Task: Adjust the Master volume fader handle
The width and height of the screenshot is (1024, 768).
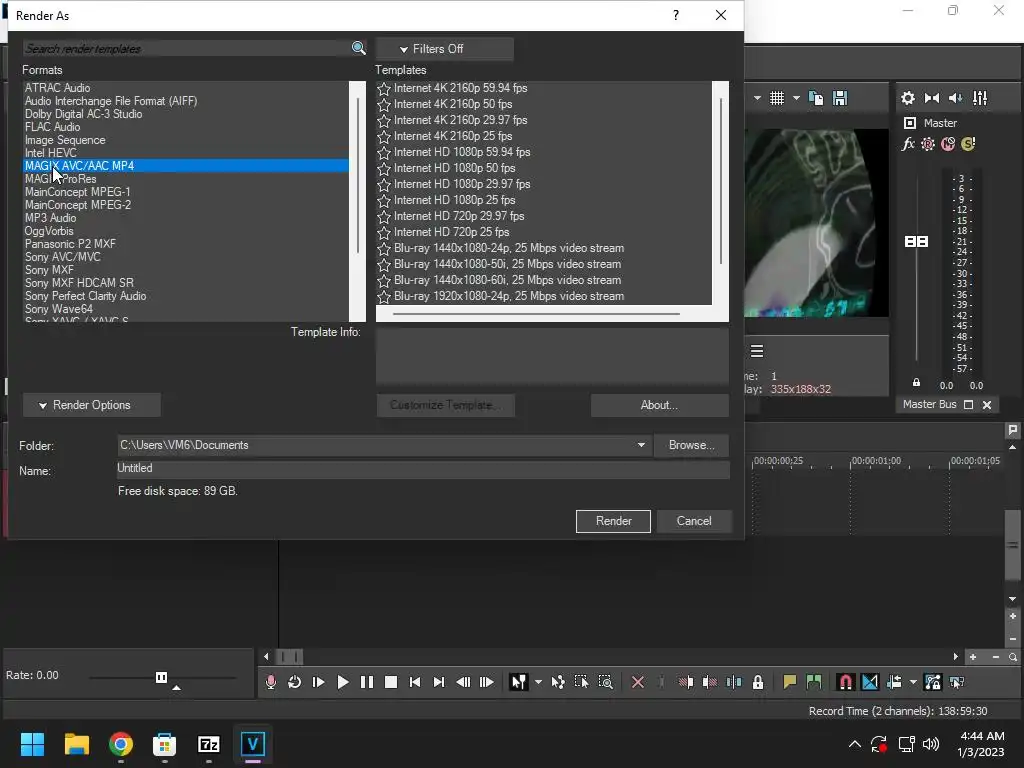Action: point(916,242)
